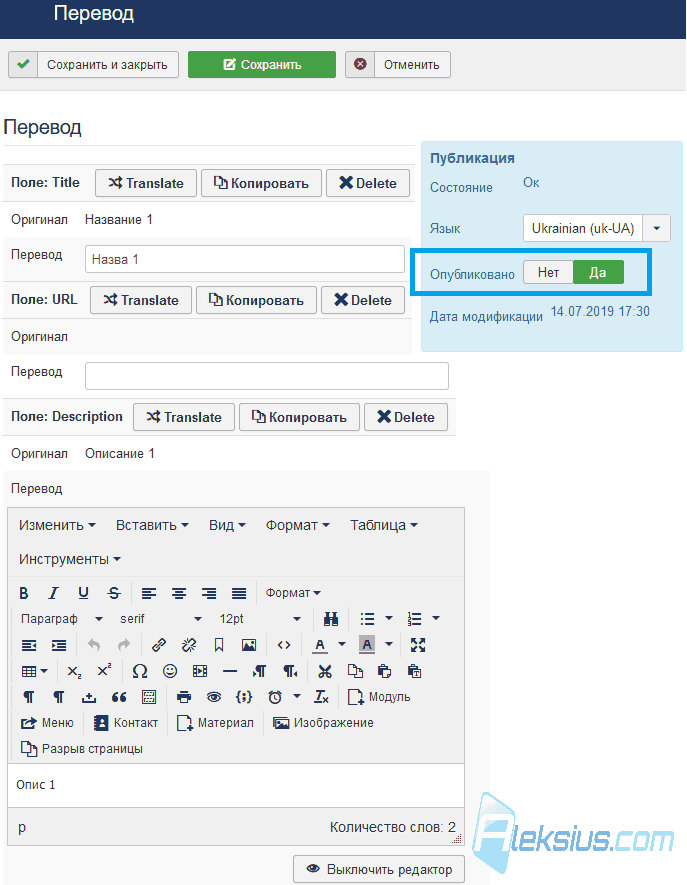The height and width of the screenshot is (885, 687).
Task: Open the Язык language dropdown
Action: point(597,228)
